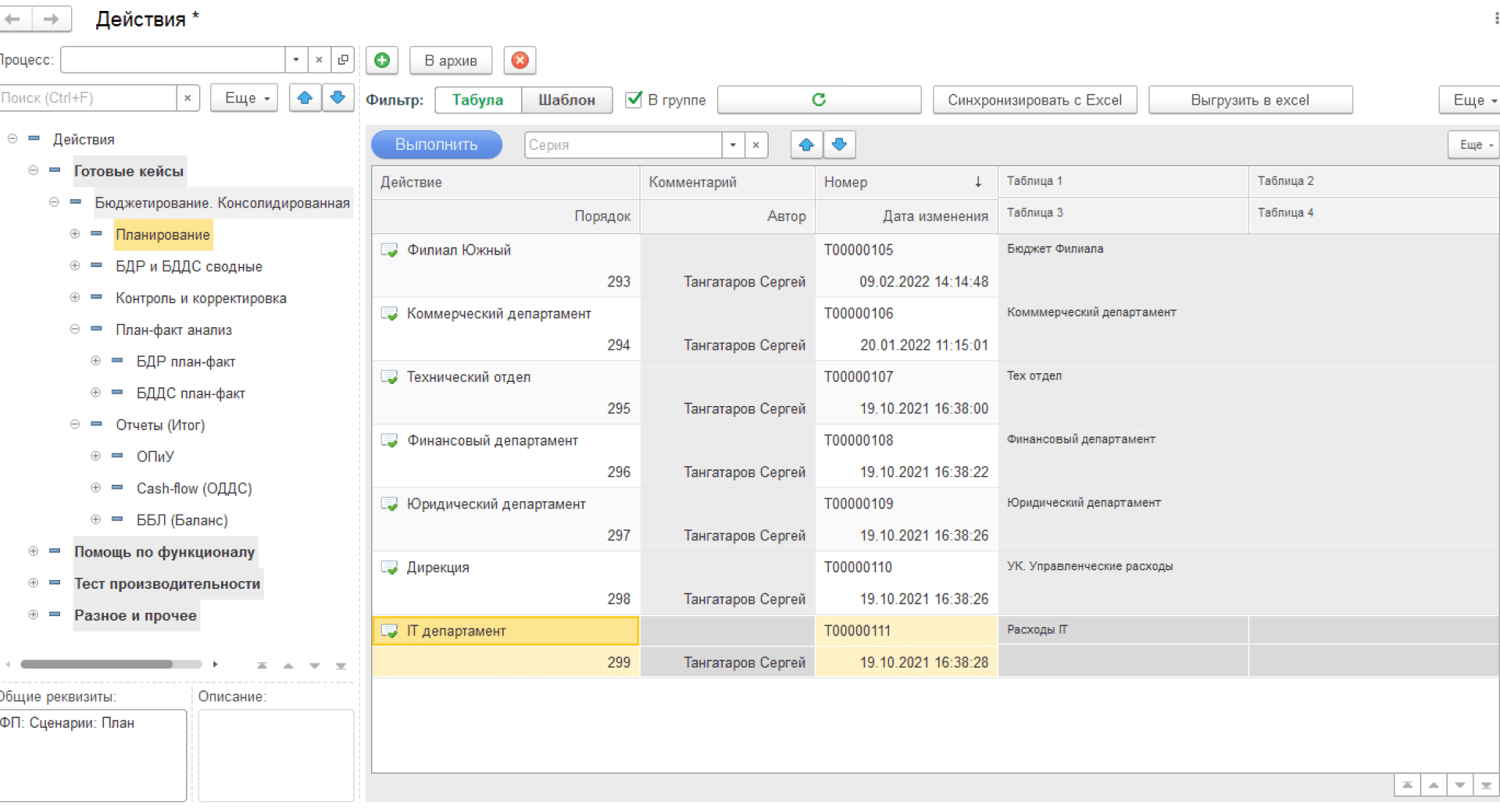Clear the Процесс field
The height and width of the screenshot is (812, 1500).
click(x=319, y=59)
